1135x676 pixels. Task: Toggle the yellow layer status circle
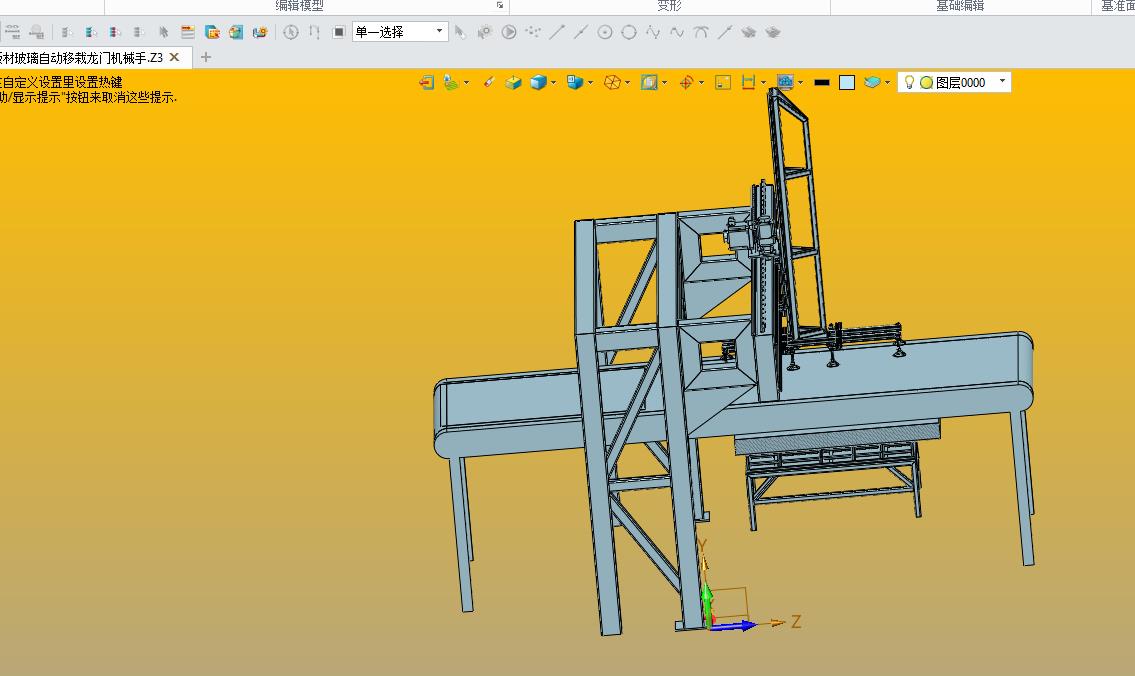[926, 83]
